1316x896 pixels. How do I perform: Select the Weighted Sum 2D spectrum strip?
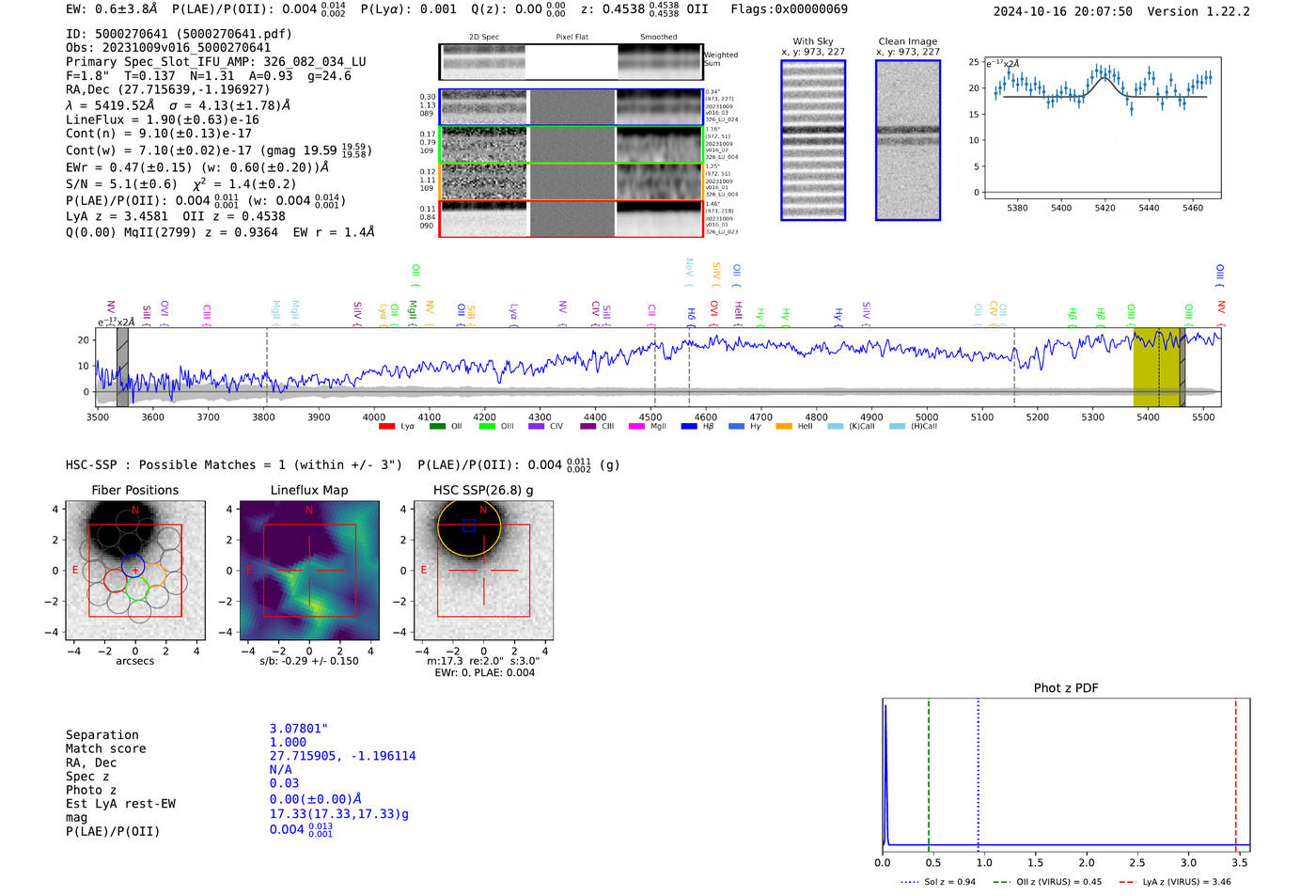click(571, 62)
